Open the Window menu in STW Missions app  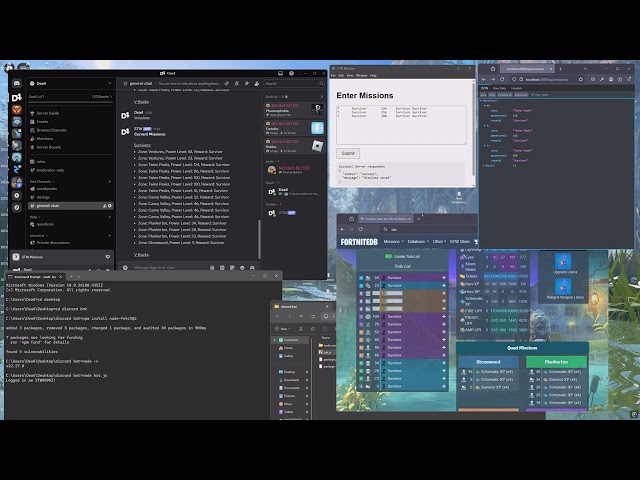[362, 76]
